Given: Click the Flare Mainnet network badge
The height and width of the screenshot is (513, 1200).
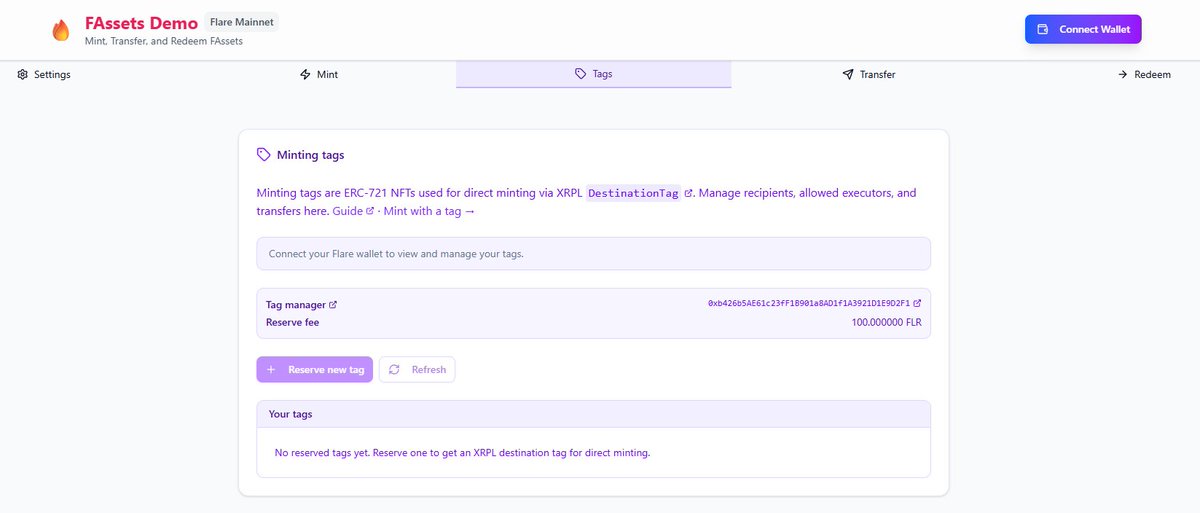Looking at the screenshot, I should [x=241, y=21].
